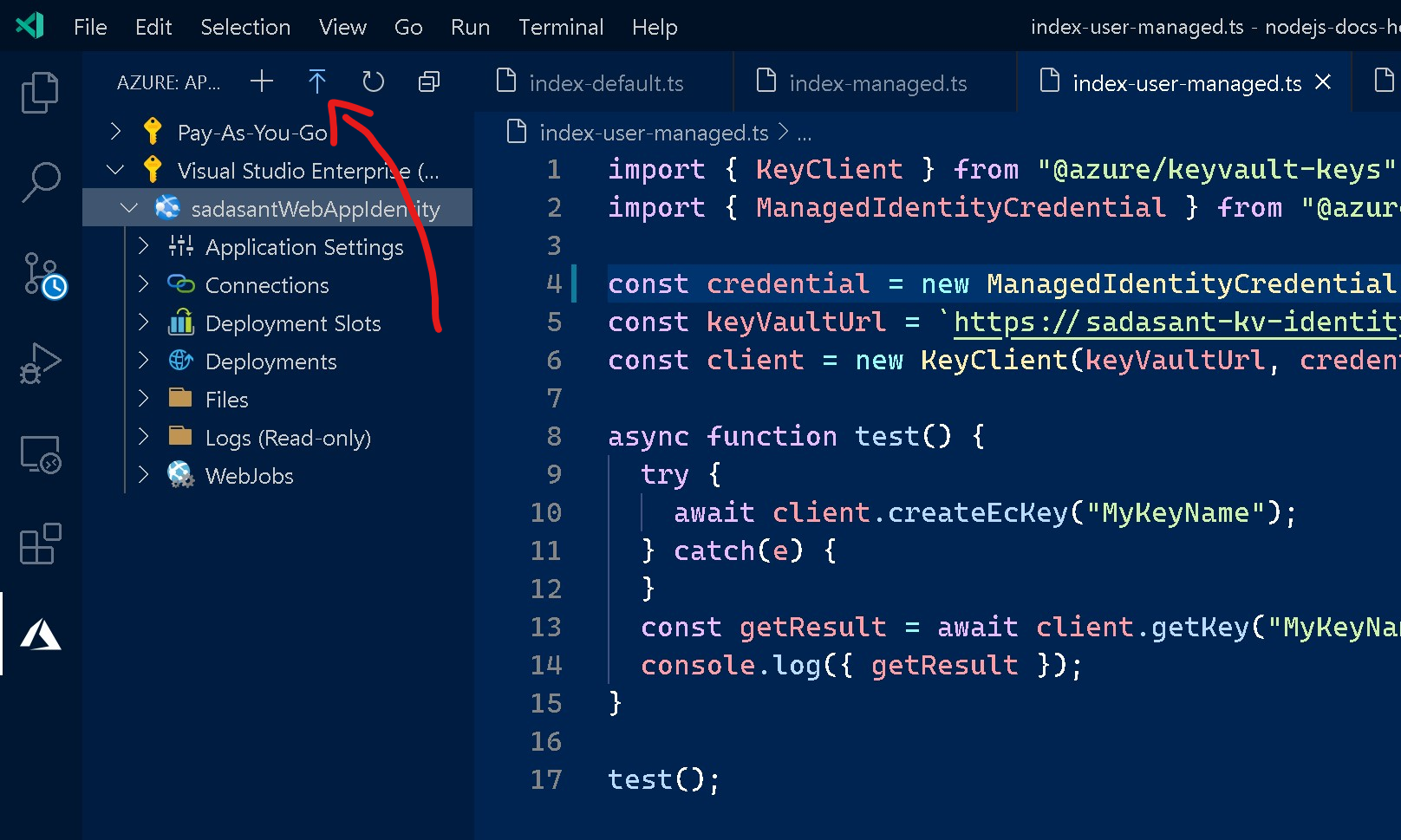Viewport: 1401px width, 840px height.
Task: Click the Visual Studio Code logo
Action: 29,26
